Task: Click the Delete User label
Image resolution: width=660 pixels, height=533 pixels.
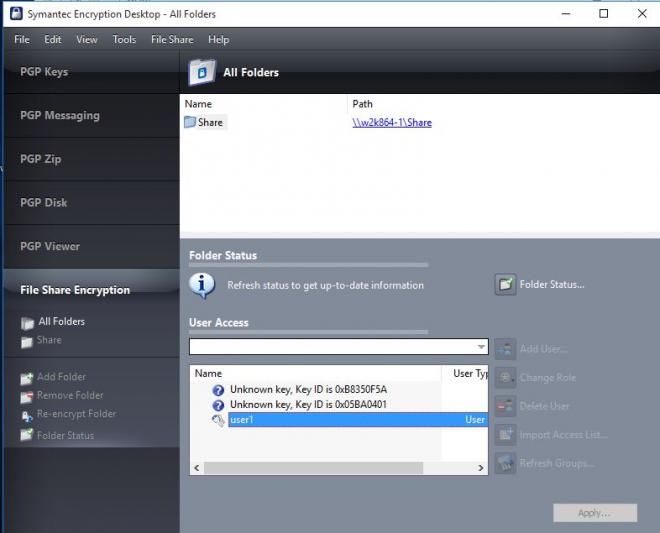Action: pos(544,406)
